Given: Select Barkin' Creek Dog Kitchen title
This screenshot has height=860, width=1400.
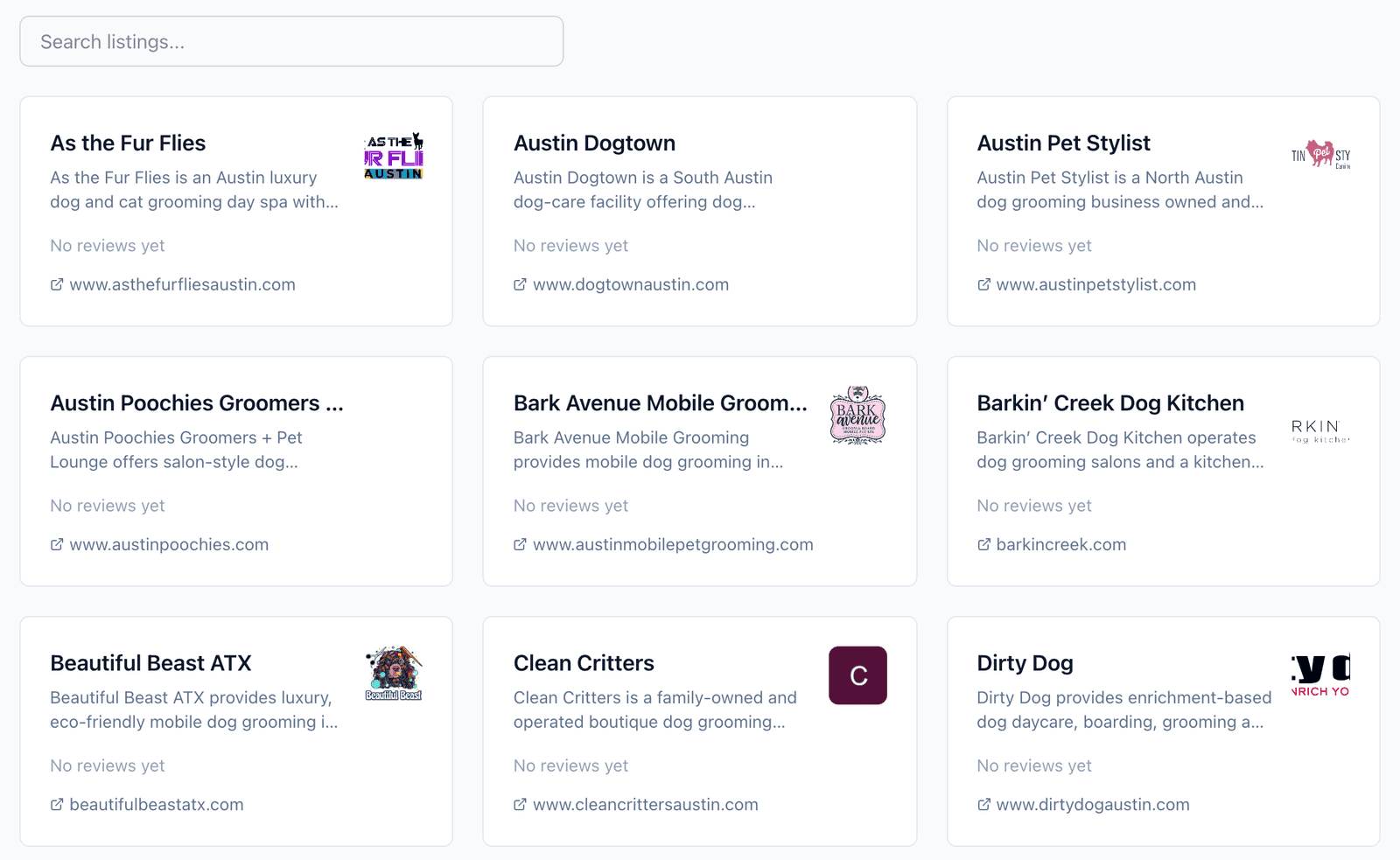Looking at the screenshot, I should pyautogui.click(x=1110, y=402).
